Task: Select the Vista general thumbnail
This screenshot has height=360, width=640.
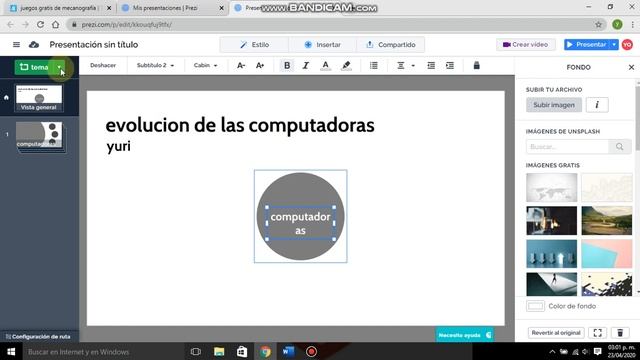Action: [x=39, y=98]
